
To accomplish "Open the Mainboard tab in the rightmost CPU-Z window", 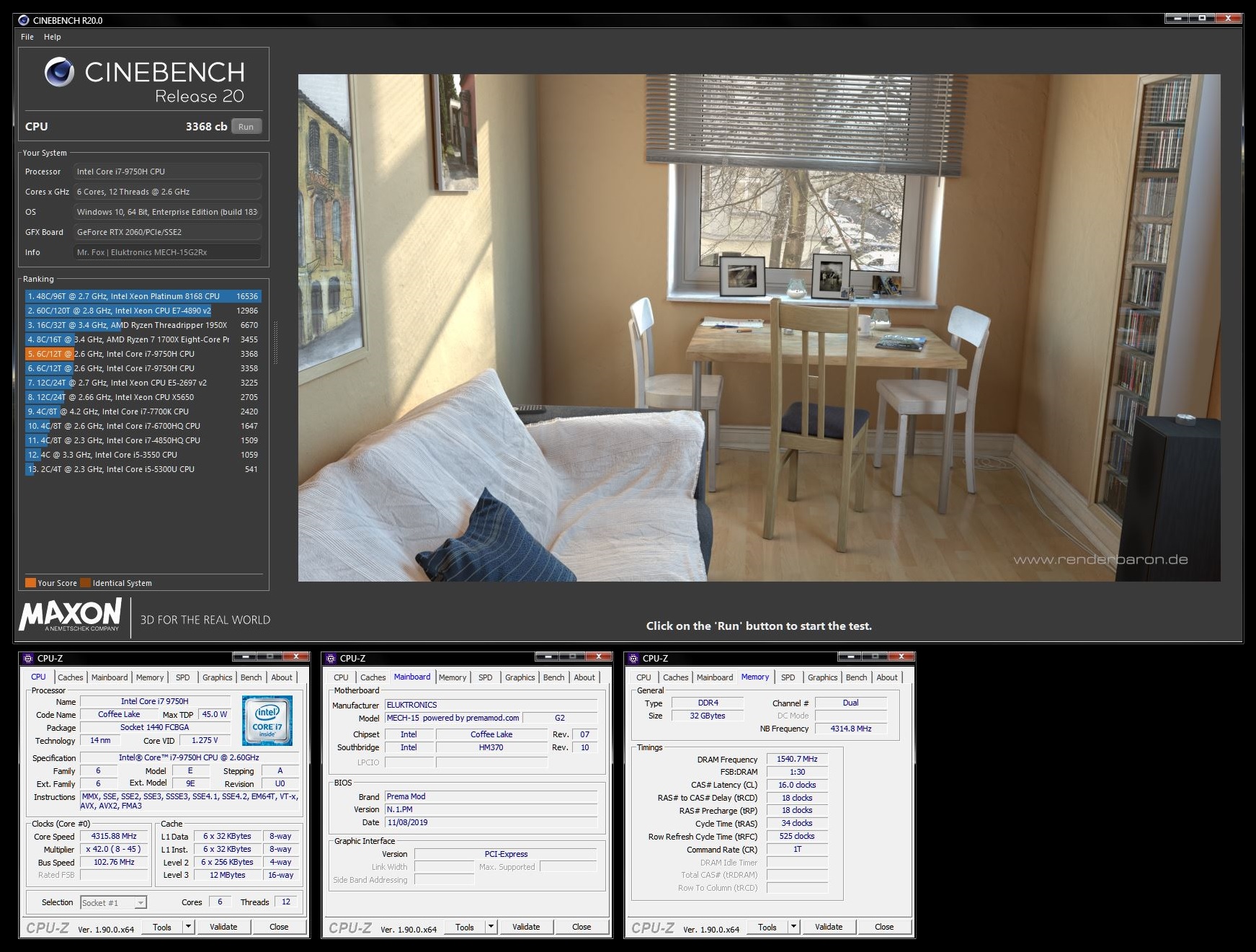I will (x=715, y=677).
